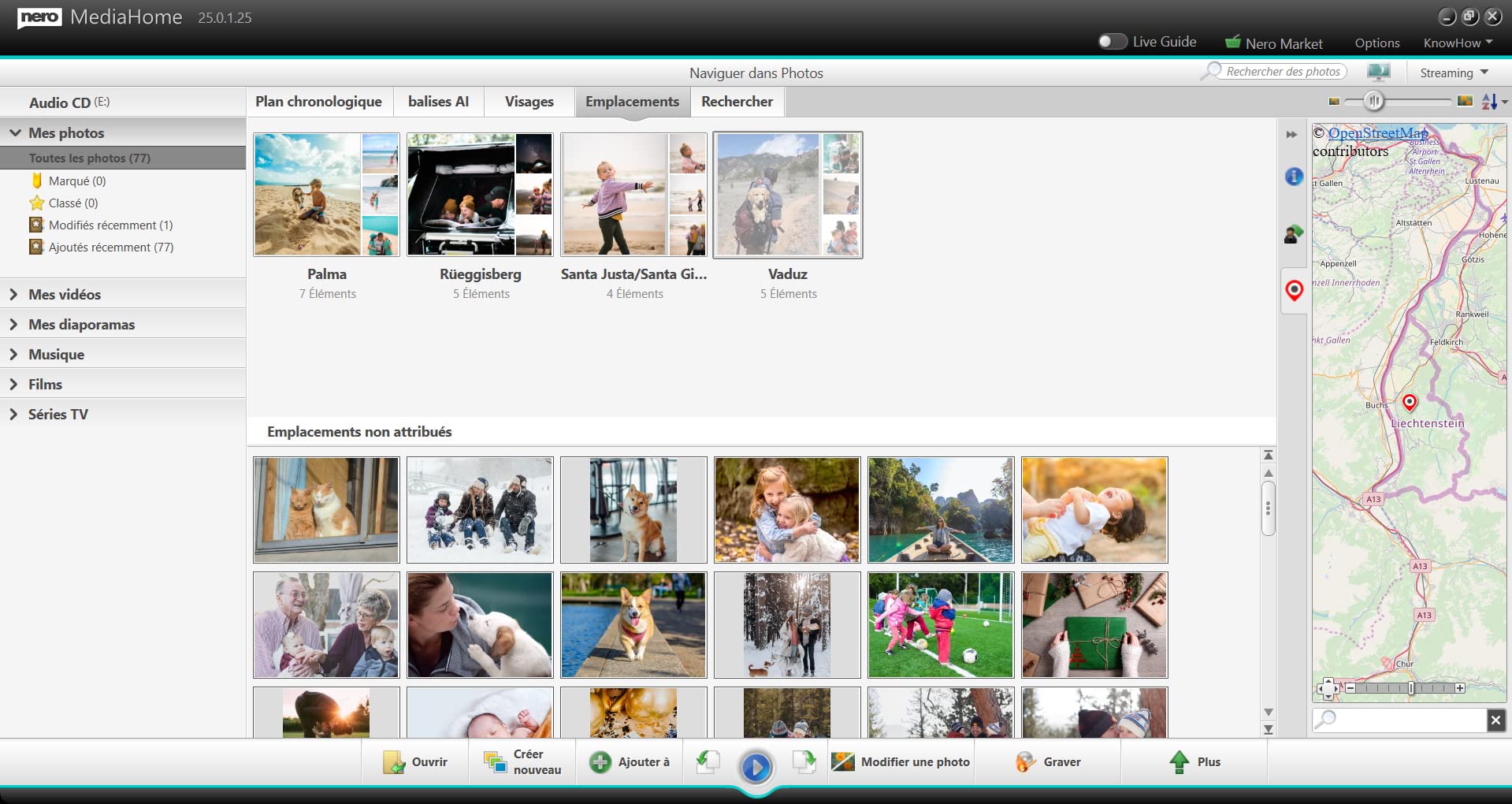
Task: Start slideshow with the play button
Action: click(756, 767)
